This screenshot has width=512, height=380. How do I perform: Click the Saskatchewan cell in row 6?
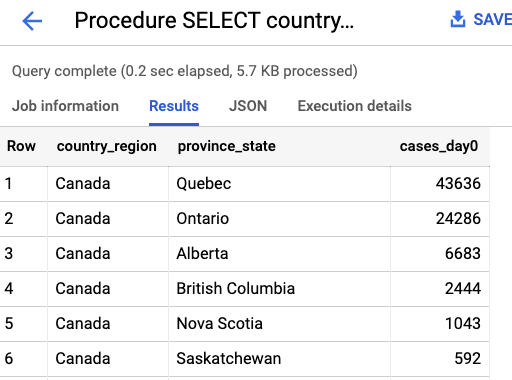[279, 359]
